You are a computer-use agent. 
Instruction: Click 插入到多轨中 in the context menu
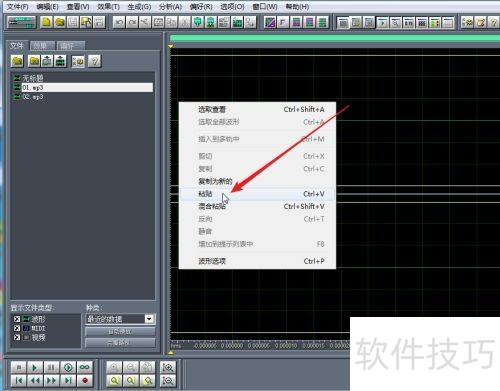click(x=257, y=139)
